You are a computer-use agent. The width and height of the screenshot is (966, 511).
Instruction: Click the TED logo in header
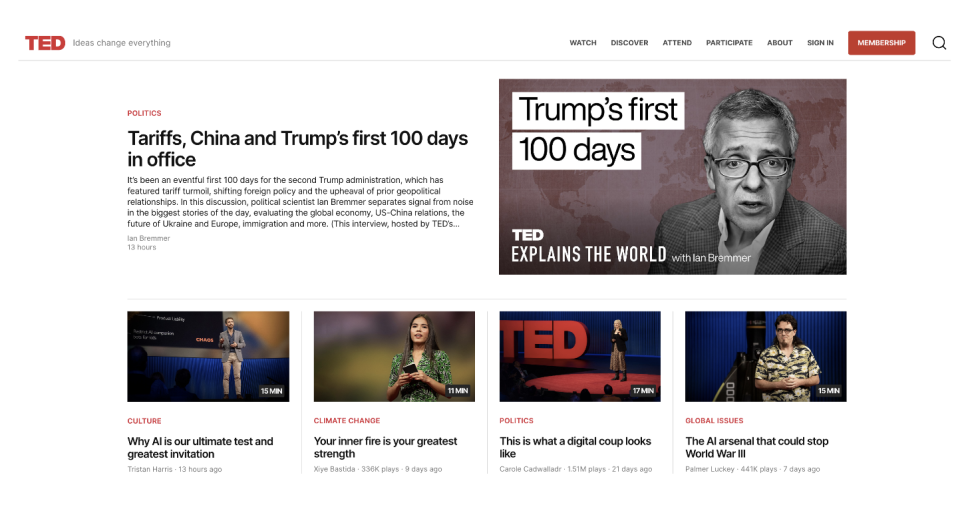(x=45, y=43)
